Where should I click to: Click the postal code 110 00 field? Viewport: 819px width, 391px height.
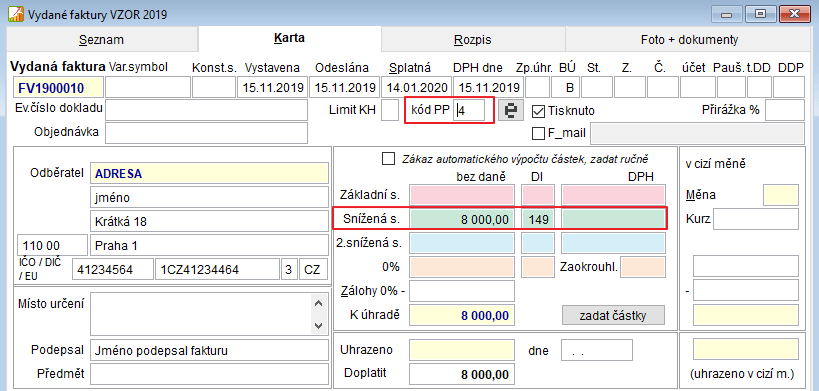pyautogui.click(x=52, y=245)
